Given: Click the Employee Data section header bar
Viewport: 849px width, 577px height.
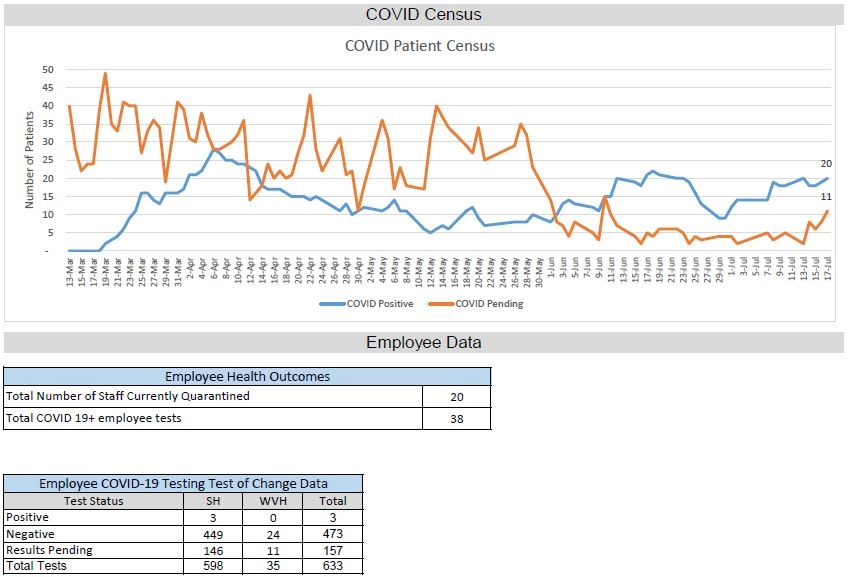Looking at the screenshot, I should pyautogui.click(x=424, y=342).
